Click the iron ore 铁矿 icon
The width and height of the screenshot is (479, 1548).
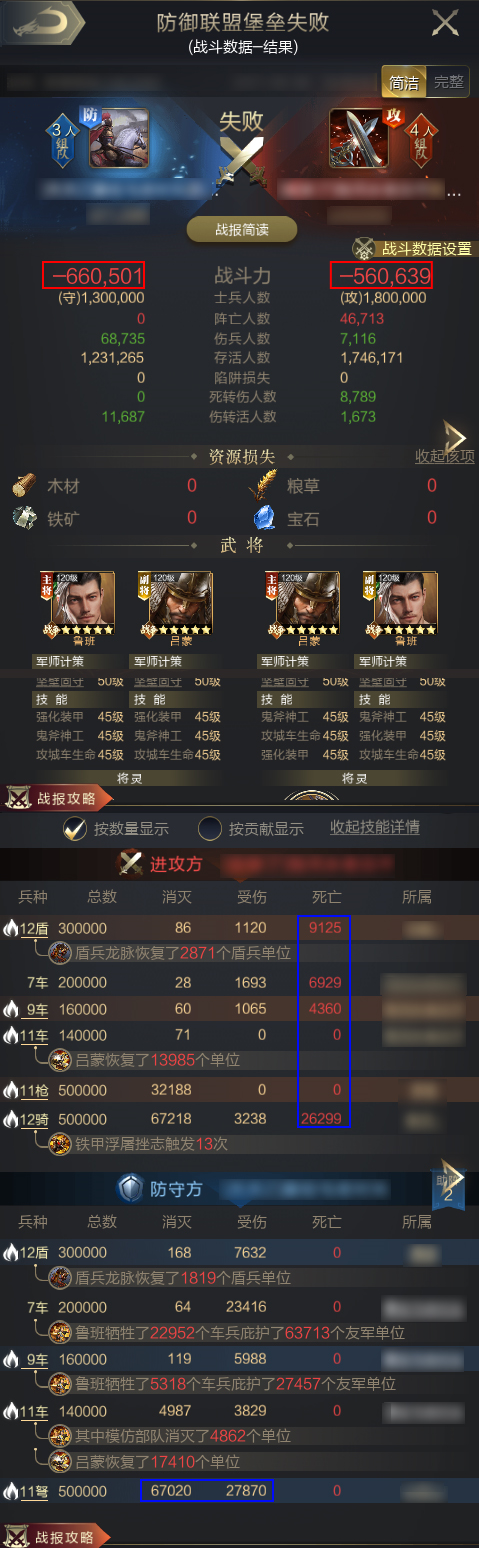[x=24, y=518]
